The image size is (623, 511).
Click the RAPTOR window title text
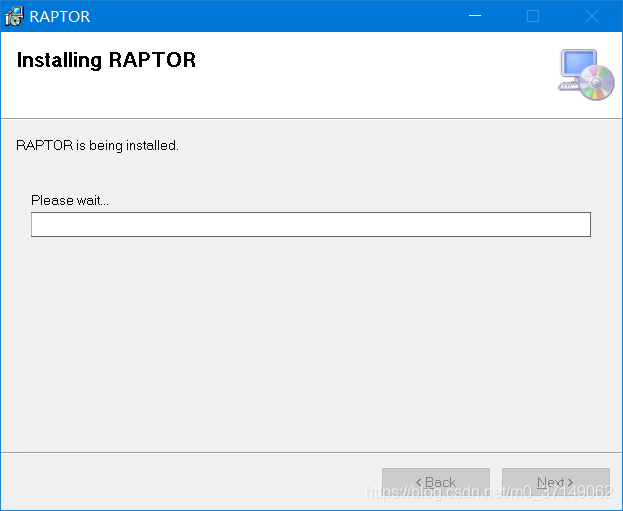point(60,17)
